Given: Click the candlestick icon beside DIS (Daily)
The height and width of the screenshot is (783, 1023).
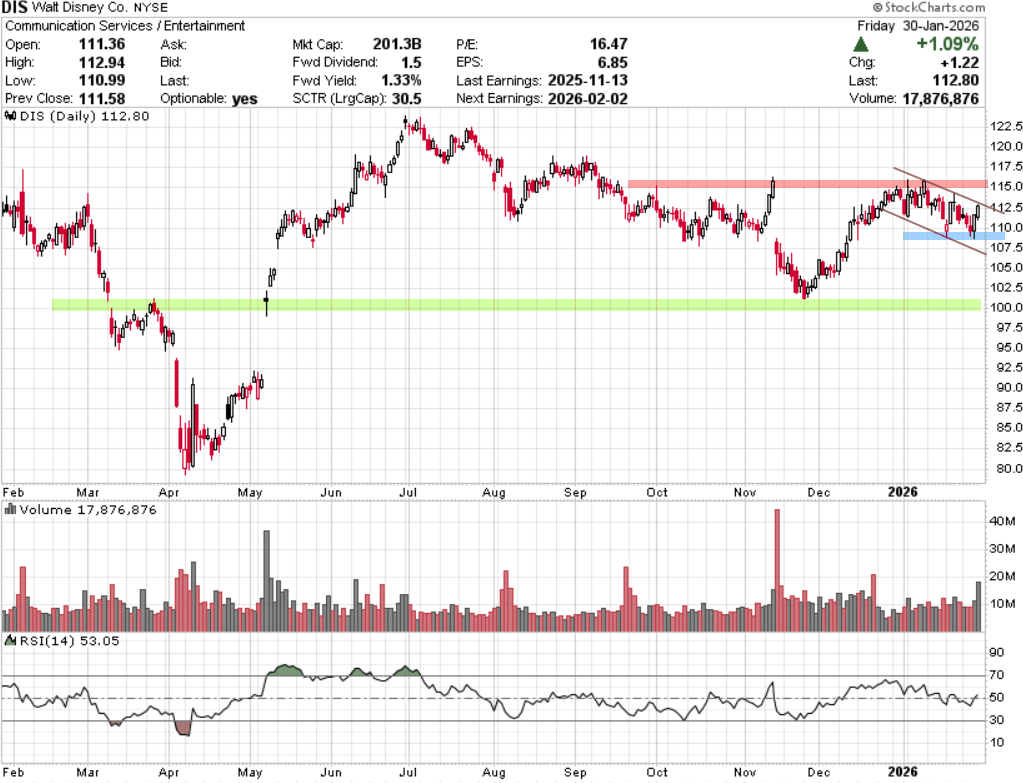Looking at the screenshot, I should point(10,116).
